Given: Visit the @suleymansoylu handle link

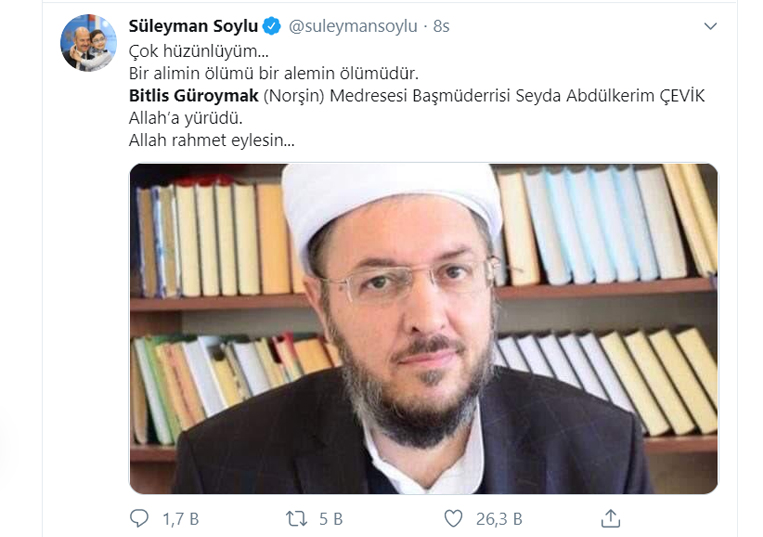Looking at the screenshot, I should click(353, 26).
